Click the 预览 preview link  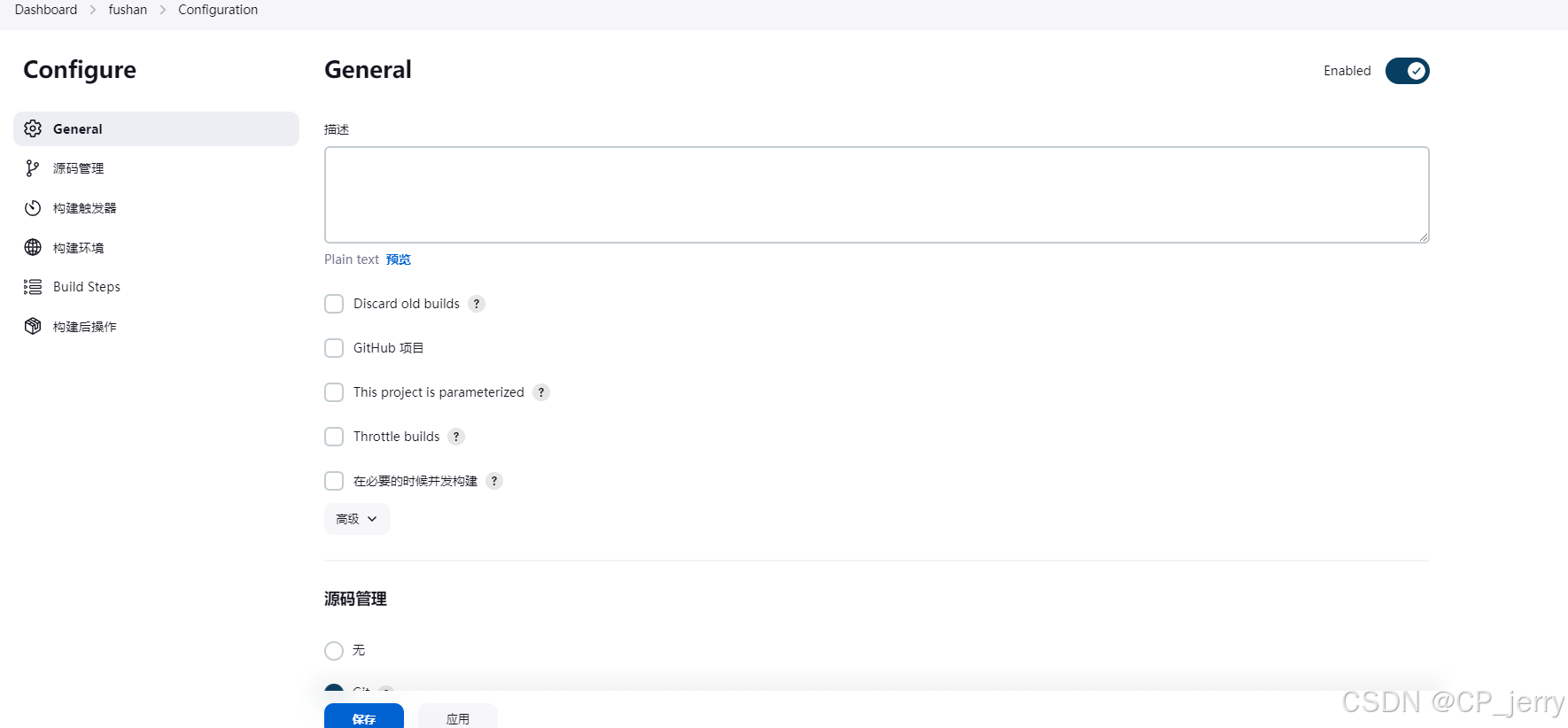tap(399, 259)
